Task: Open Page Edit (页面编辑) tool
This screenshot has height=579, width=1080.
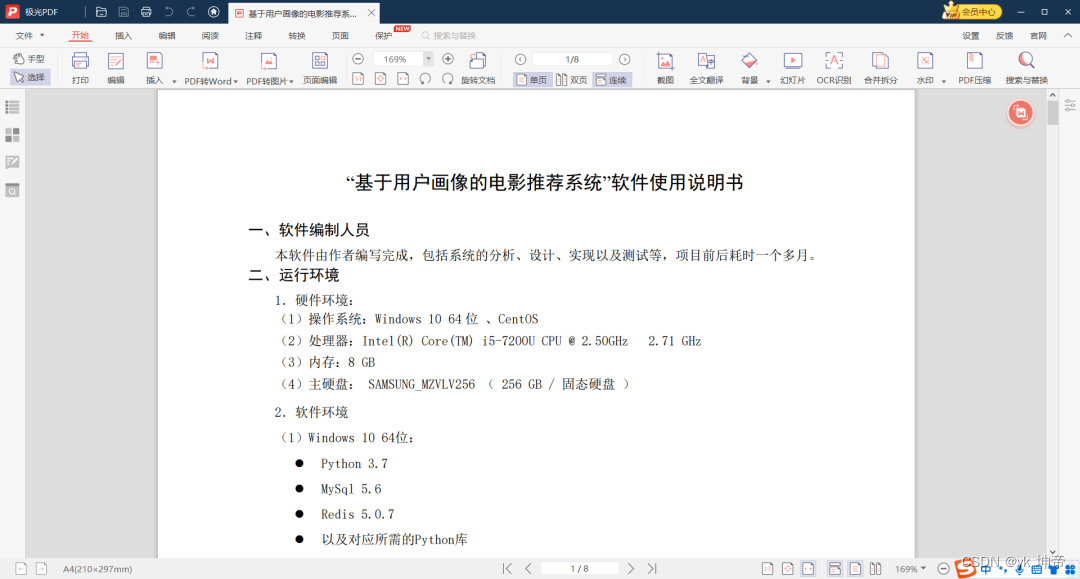Action: tap(320, 68)
